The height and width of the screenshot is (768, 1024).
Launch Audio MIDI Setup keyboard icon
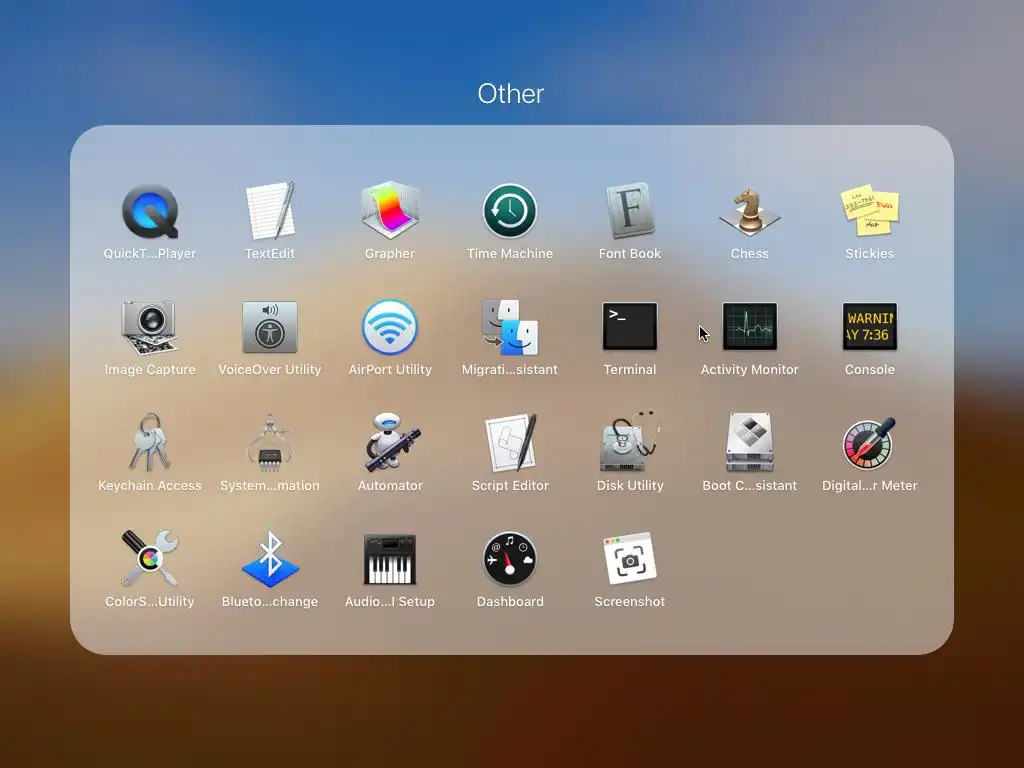pos(390,559)
